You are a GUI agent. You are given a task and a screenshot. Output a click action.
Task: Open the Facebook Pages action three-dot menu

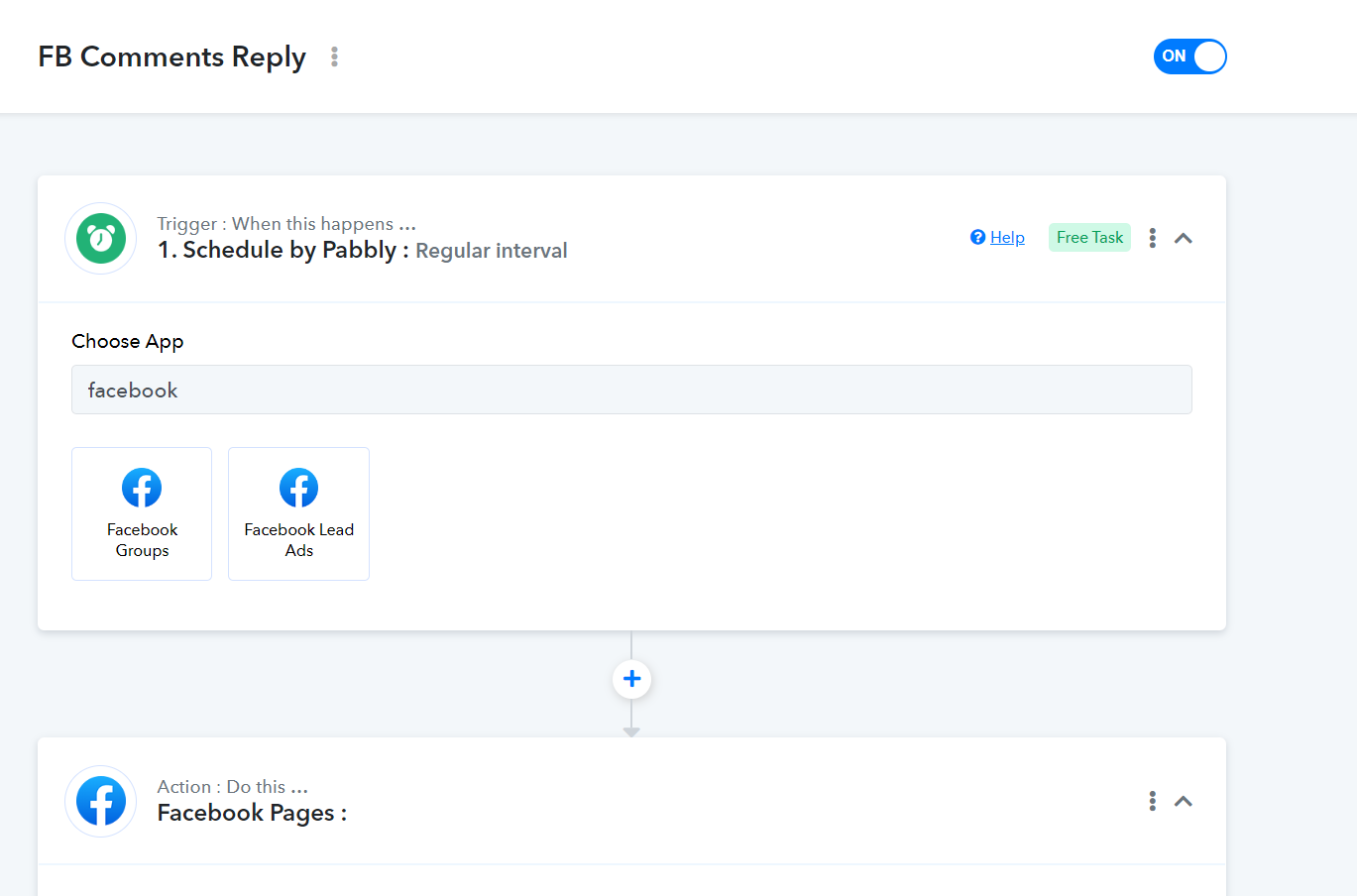(1152, 801)
